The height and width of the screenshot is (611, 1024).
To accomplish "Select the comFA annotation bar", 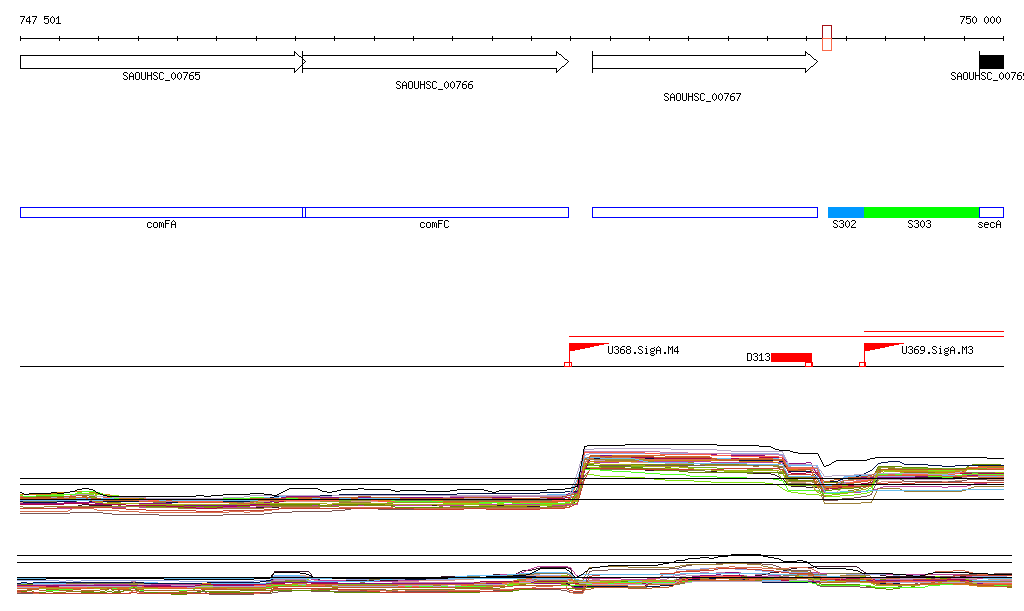I will pyautogui.click(x=161, y=212).
